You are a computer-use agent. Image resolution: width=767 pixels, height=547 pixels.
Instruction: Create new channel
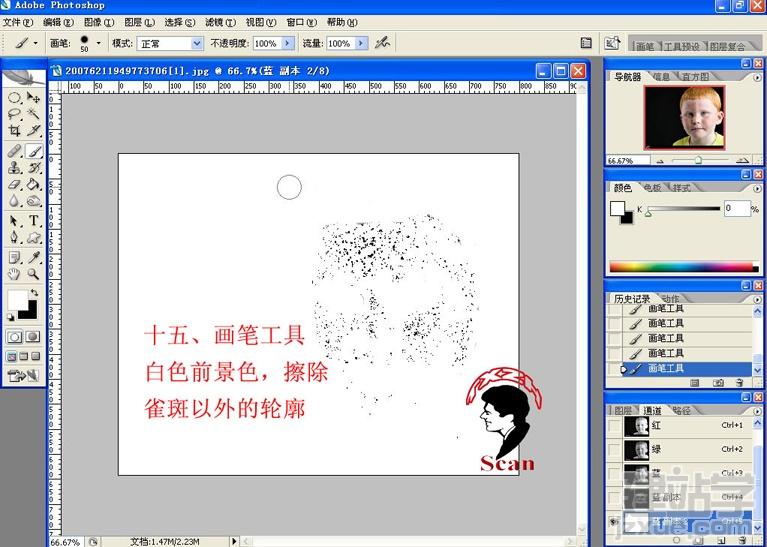tap(721, 541)
